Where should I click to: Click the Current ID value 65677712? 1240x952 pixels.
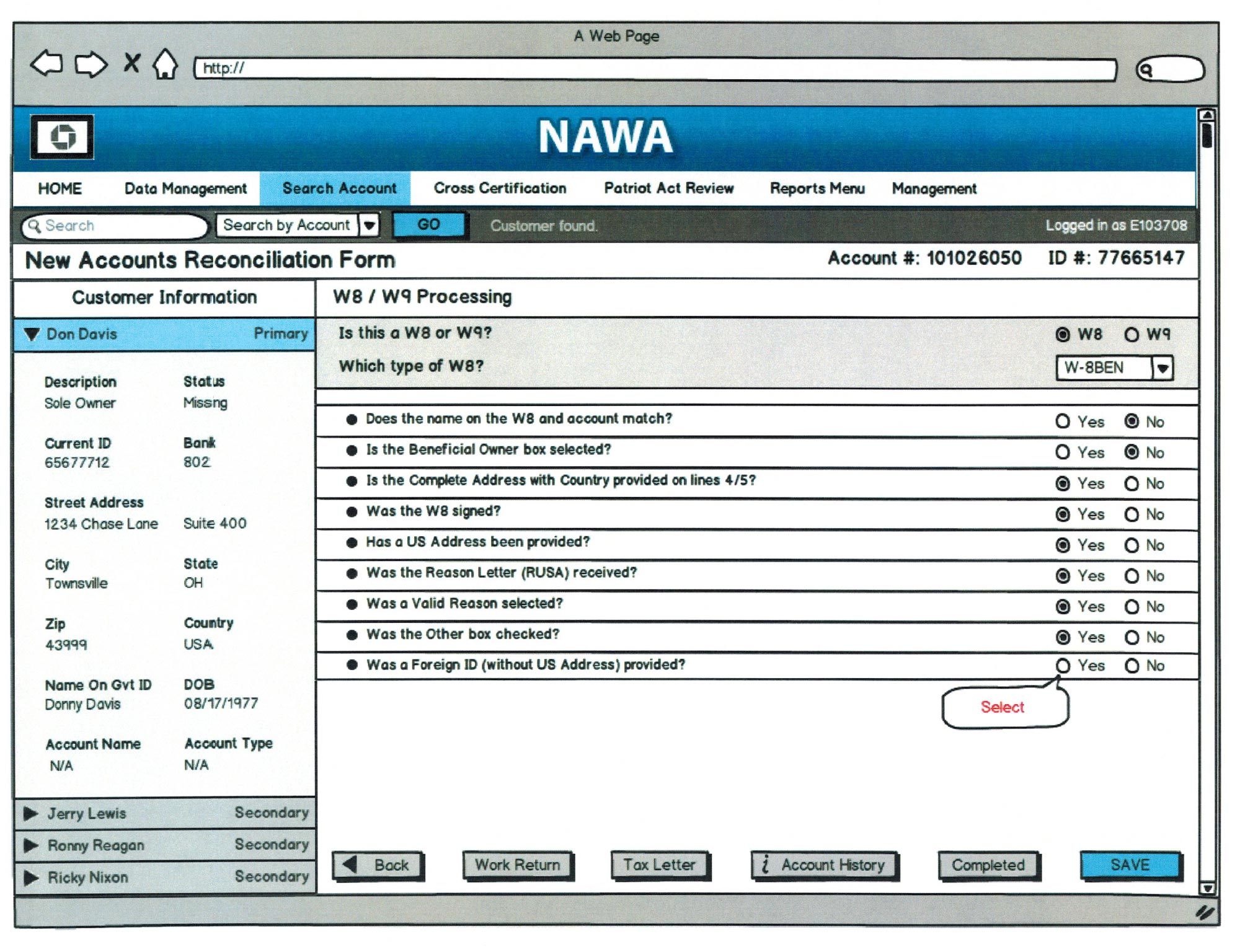[77, 463]
